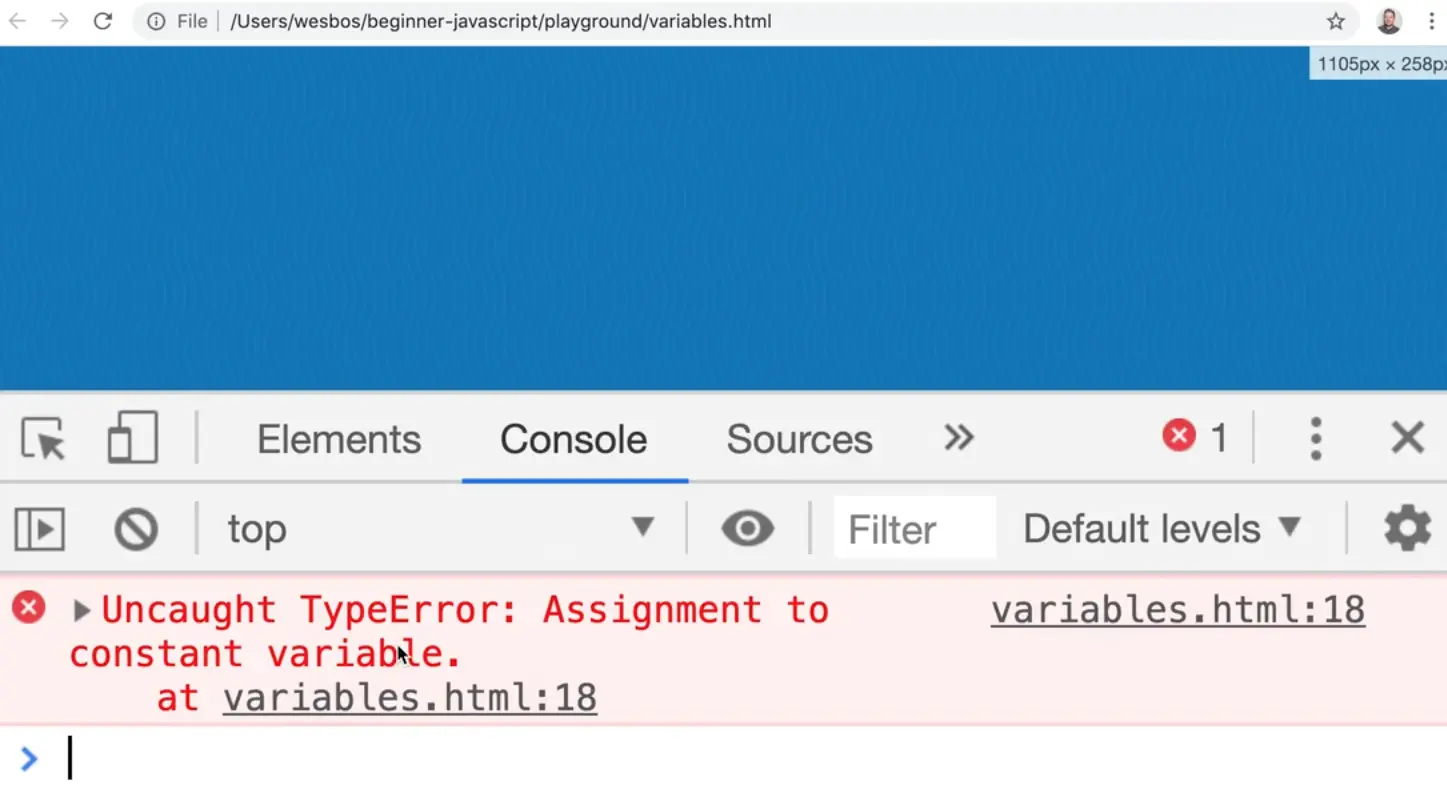The image size is (1447, 788).
Task: Clear the console with the ban icon
Action: point(136,529)
